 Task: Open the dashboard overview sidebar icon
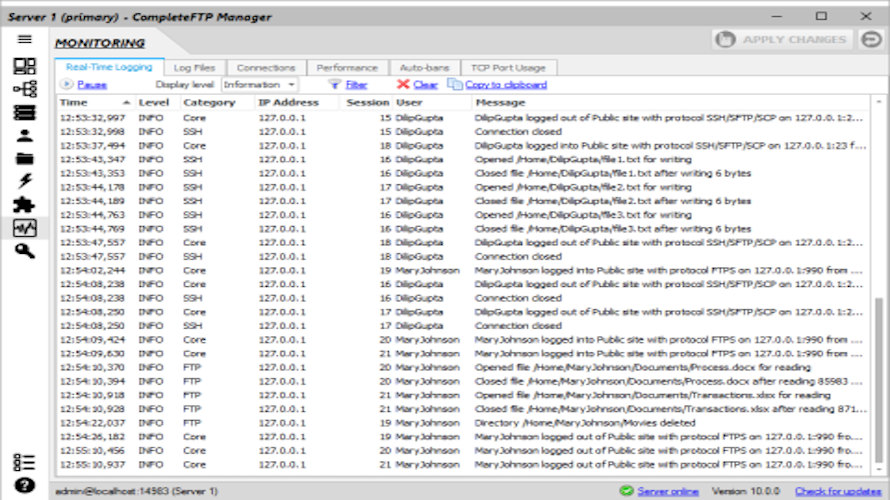point(24,67)
